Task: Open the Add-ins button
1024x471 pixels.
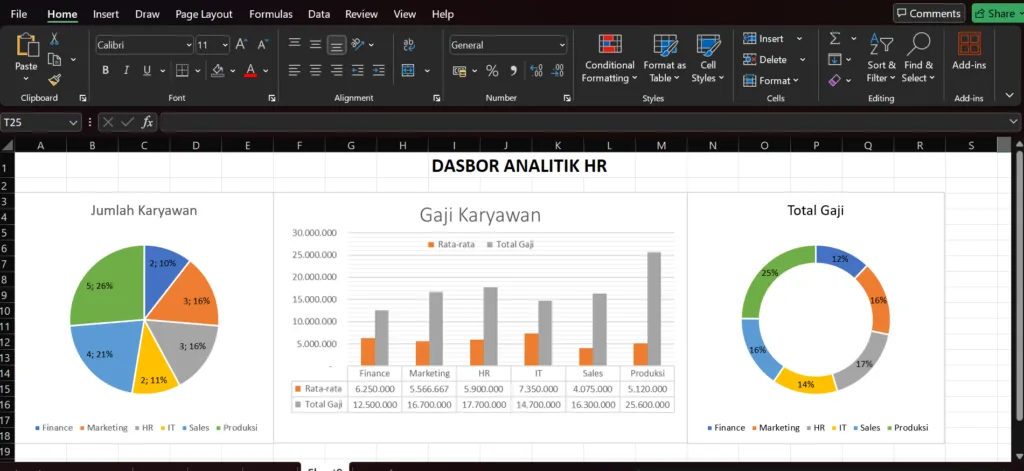Action: (969, 52)
